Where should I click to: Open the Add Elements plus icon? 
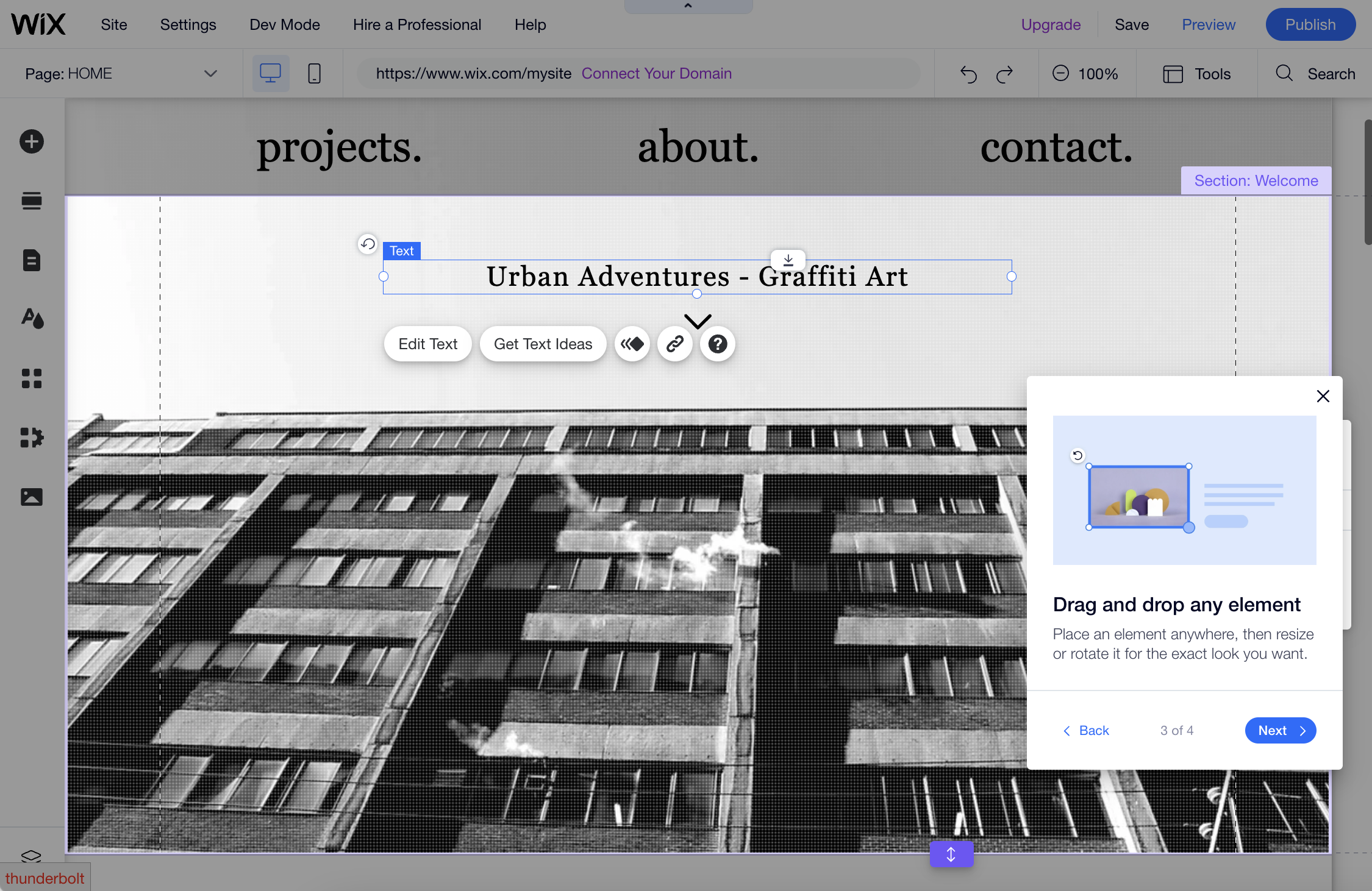click(32, 142)
